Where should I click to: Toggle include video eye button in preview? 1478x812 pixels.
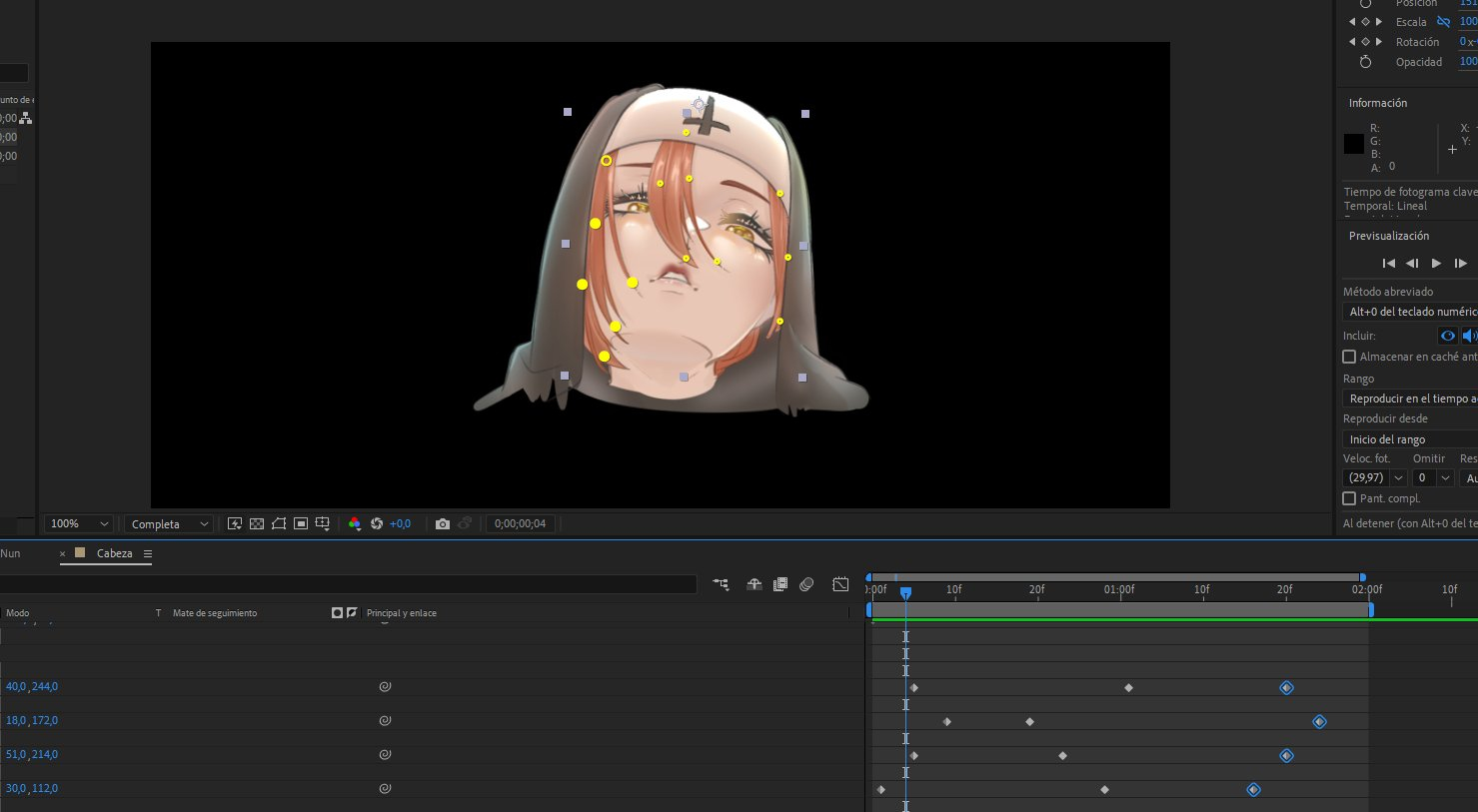(1447, 336)
